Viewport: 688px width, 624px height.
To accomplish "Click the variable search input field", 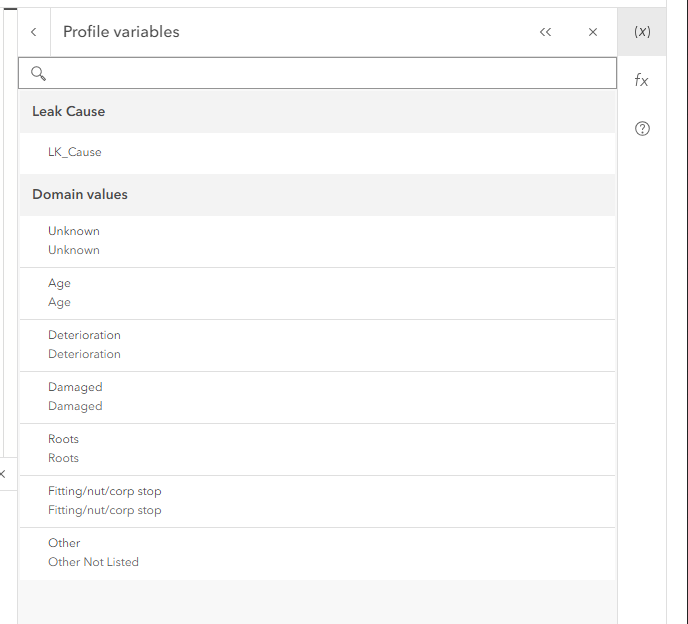I will [330, 73].
